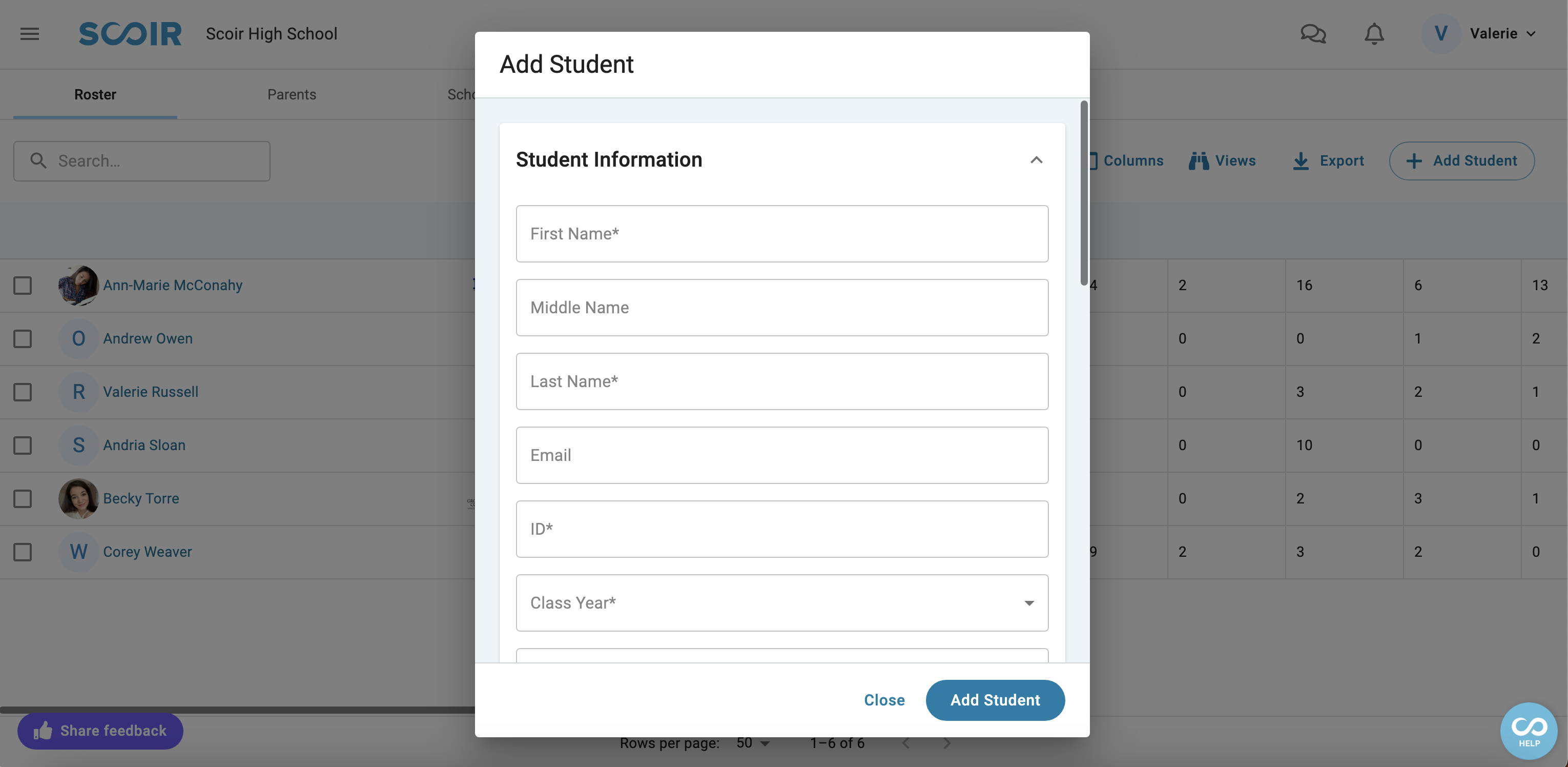The height and width of the screenshot is (767, 1568).
Task: Open the notifications bell
Action: click(1374, 33)
